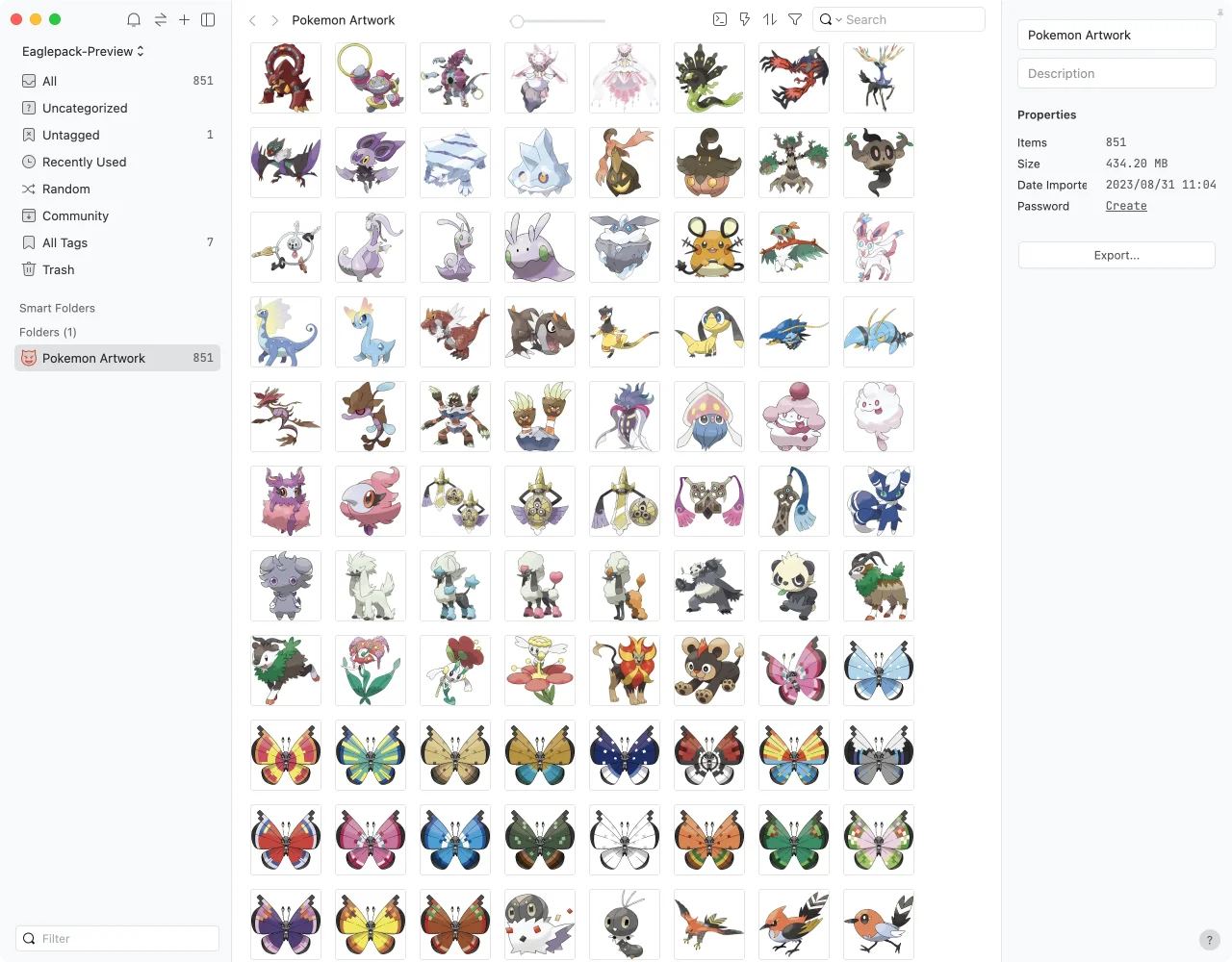Open the notifications bell
The width and height of the screenshot is (1232, 962).
(134, 19)
